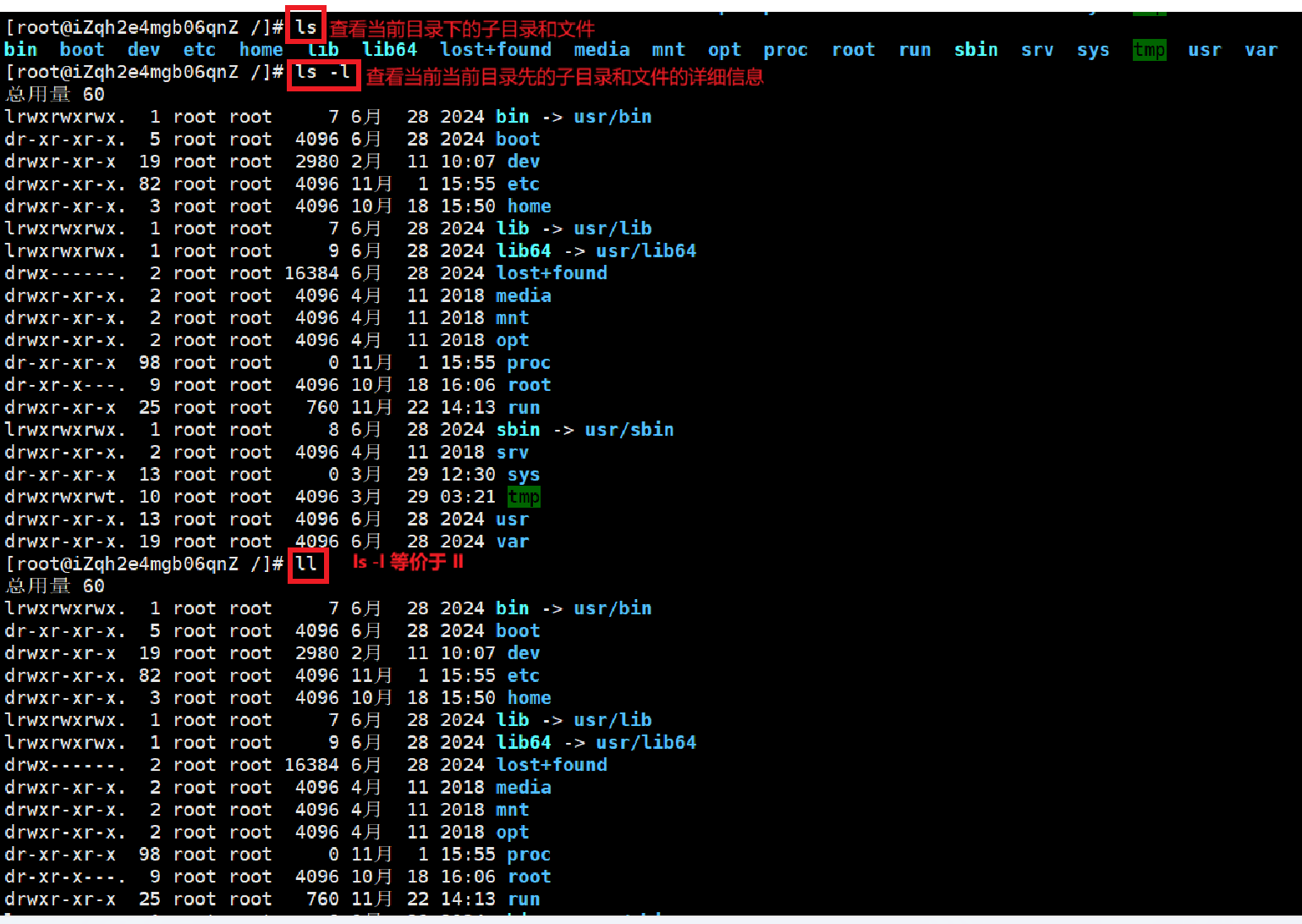Click time "14:13" in ls -l run row
The width and height of the screenshot is (1302, 924).
468,408
